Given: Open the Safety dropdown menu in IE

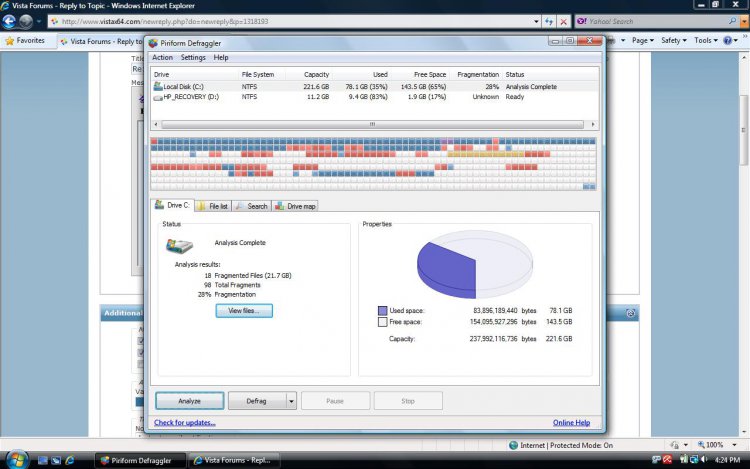Looking at the screenshot, I should pos(673,41).
